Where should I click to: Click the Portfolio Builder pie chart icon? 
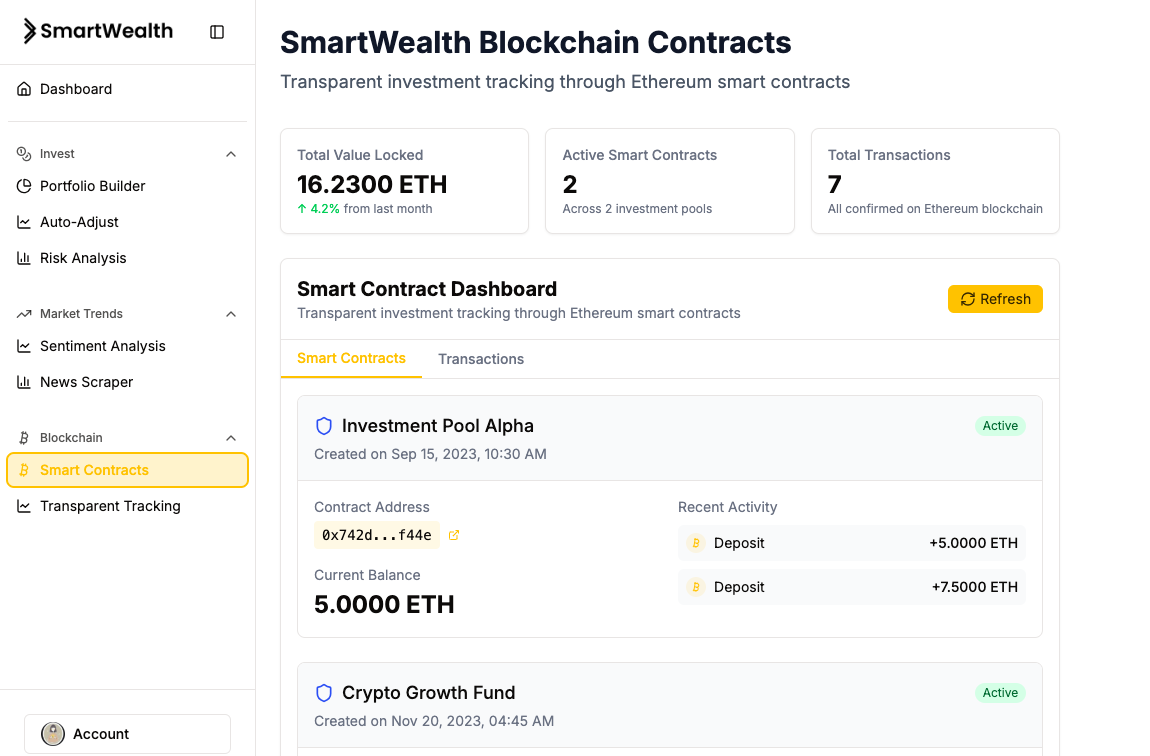pyautogui.click(x=24, y=186)
